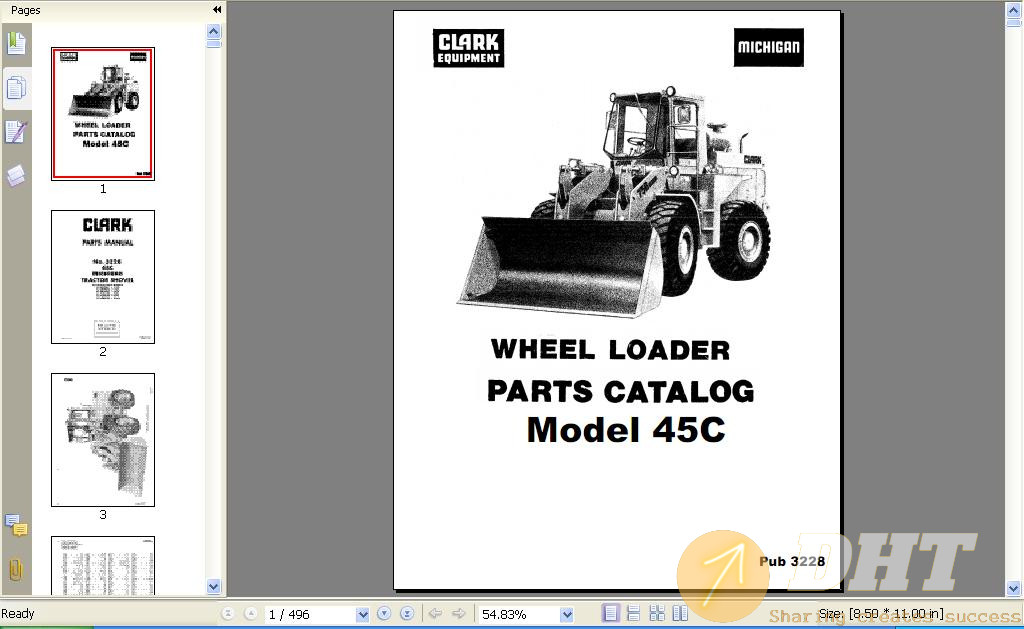This screenshot has width=1024, height=629.
Task: Select page 1 thumbnail
Action: pyautogui.click(x=103, y=114)
